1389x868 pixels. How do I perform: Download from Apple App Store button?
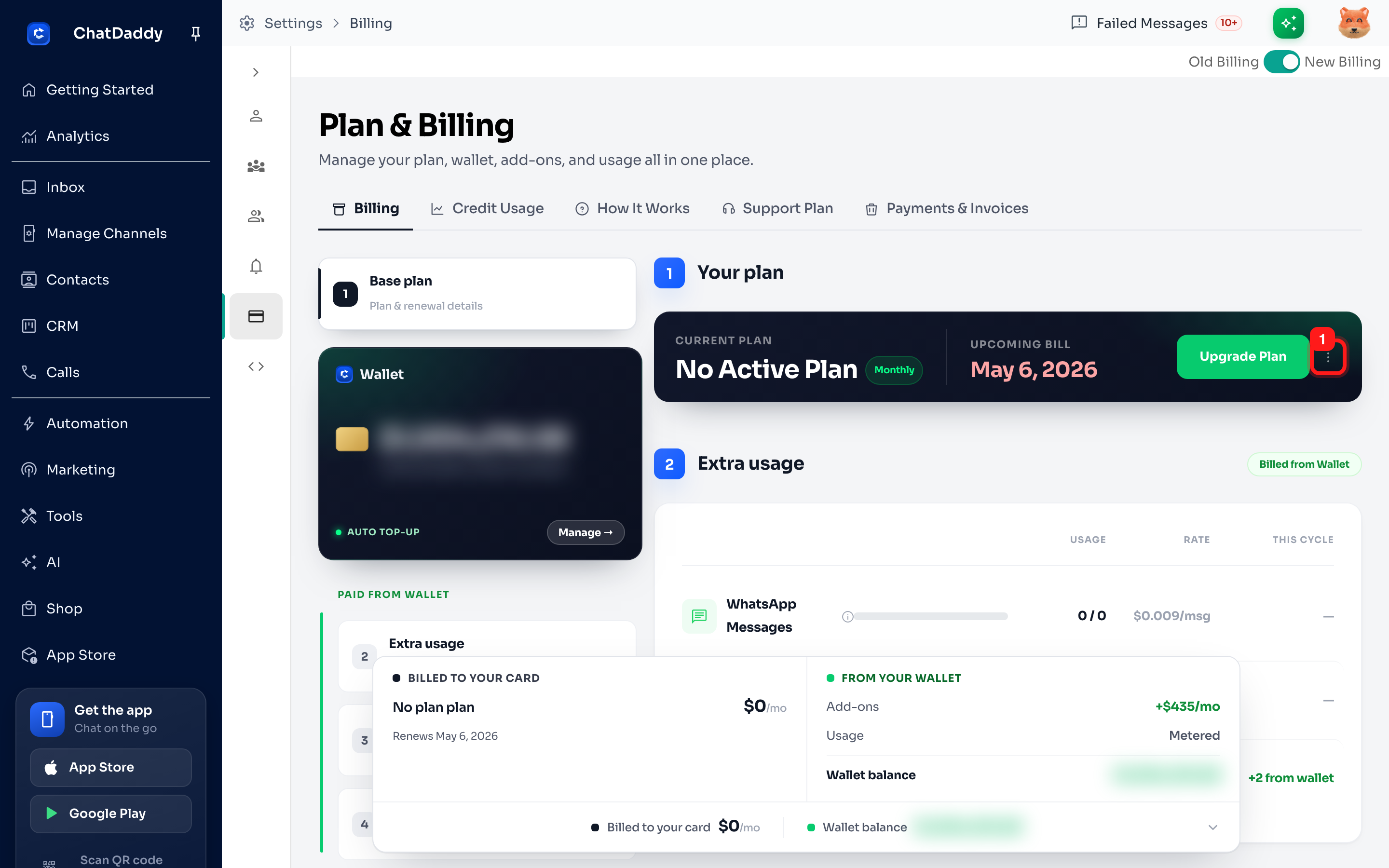(x=111, y=768)
